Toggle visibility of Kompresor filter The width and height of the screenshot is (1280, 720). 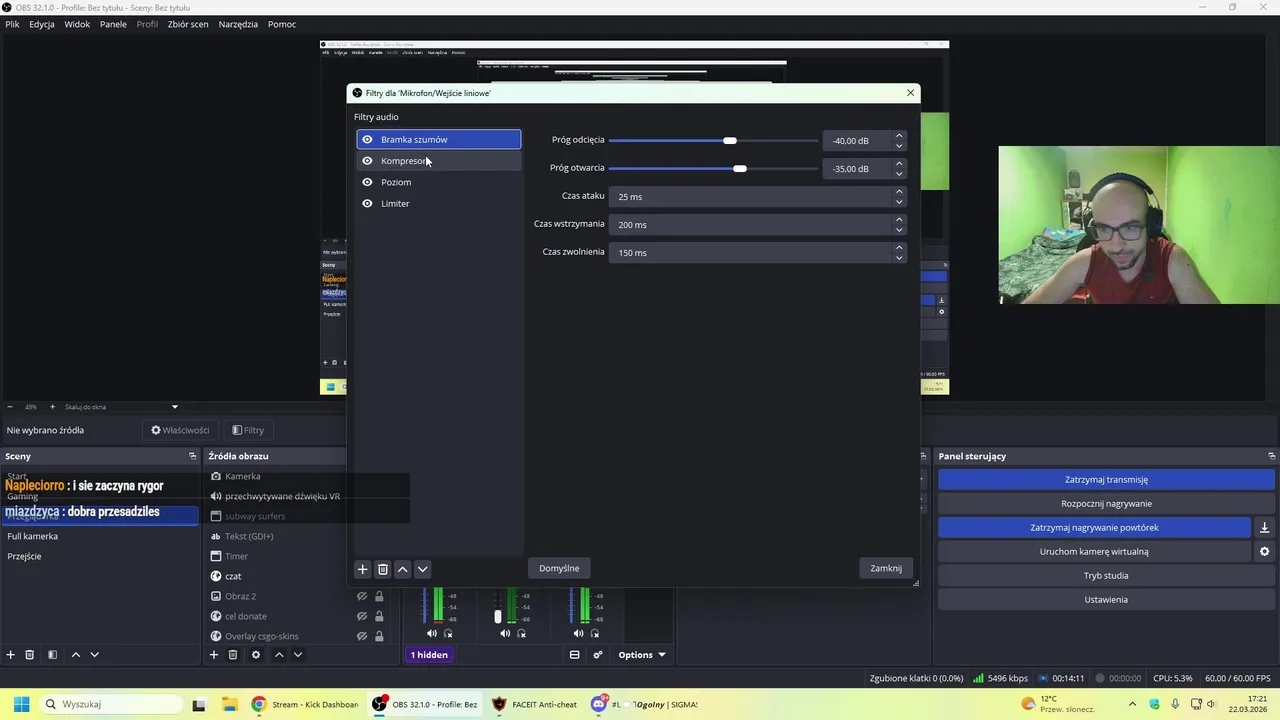[x=367, y=161]
